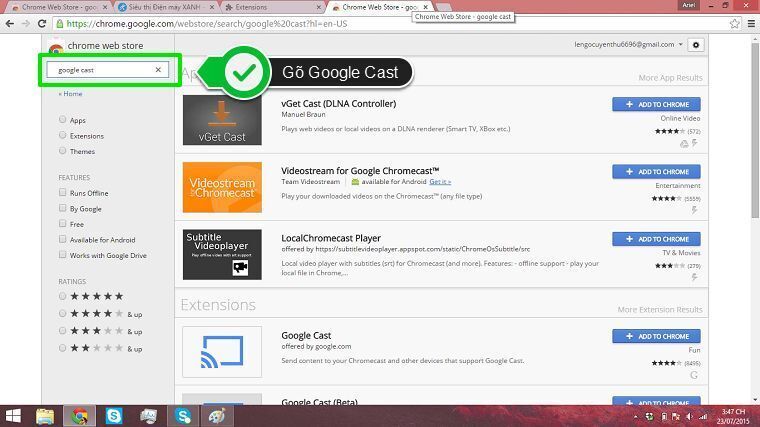Screen dimensions: 760x427
Task: Add Videostream for Google Chromecast to Chrome
Action: pos(656,172)
